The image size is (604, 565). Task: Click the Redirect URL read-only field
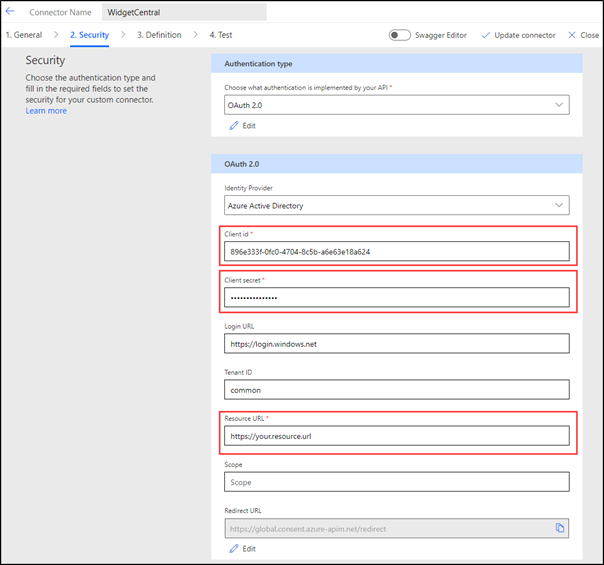pos(397,528)
